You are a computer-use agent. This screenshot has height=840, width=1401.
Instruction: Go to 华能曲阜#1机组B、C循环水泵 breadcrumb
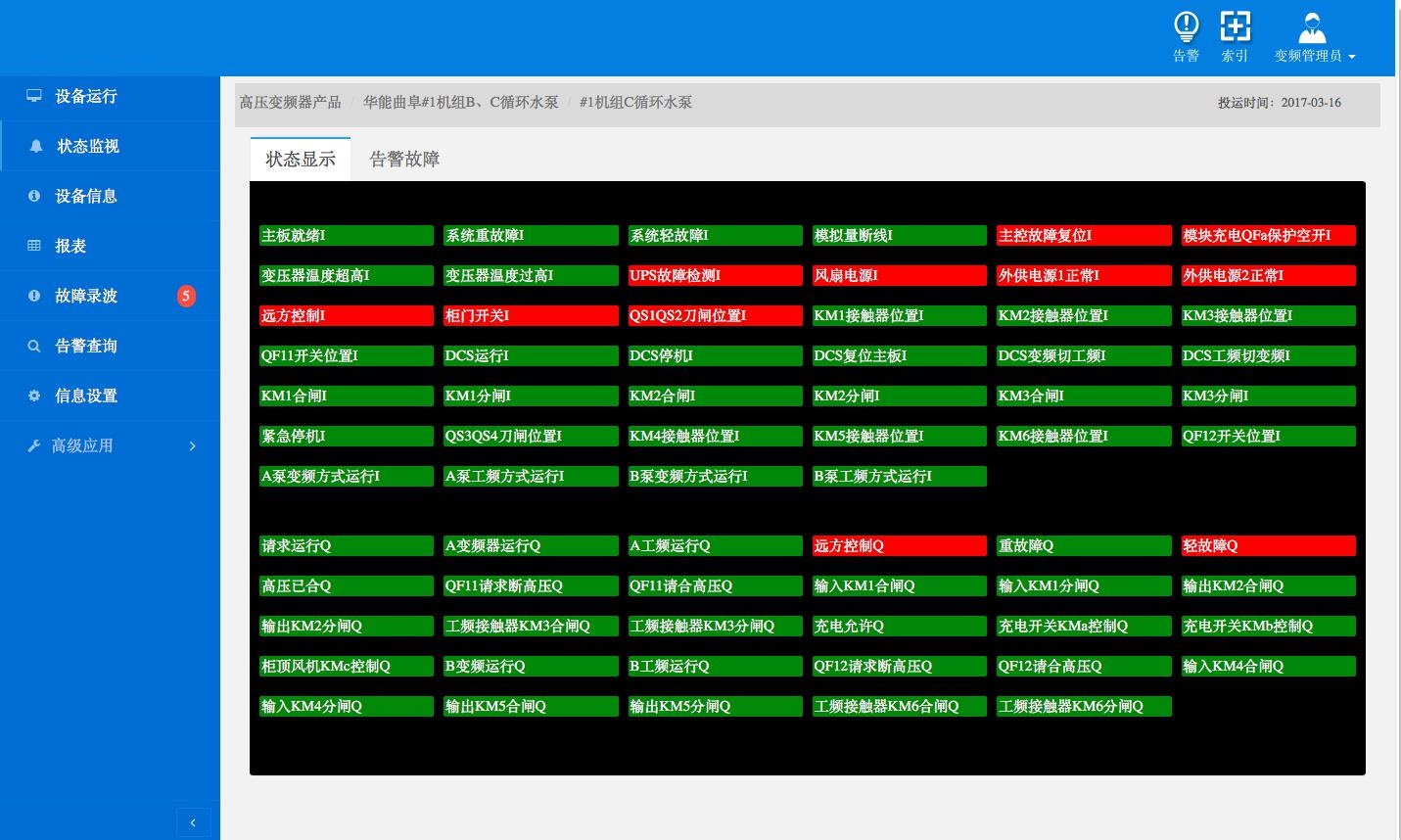point(460,102)
